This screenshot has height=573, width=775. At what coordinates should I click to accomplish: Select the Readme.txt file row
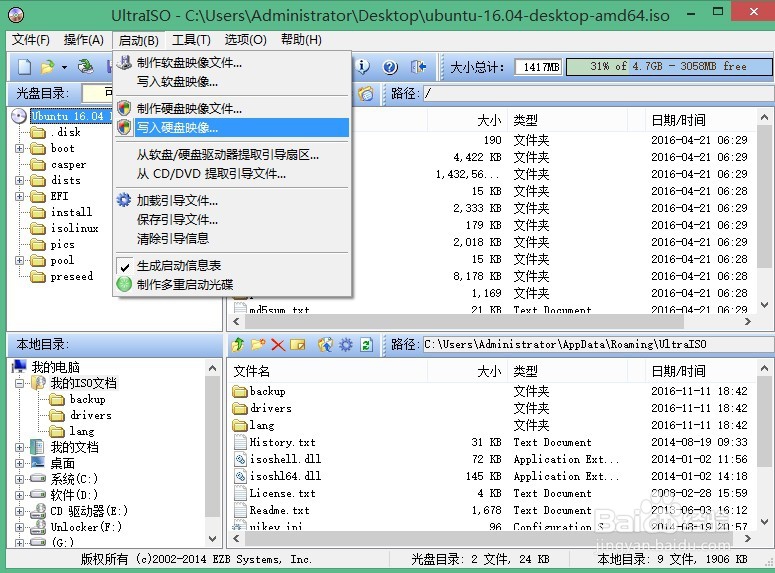coord(492,510)
